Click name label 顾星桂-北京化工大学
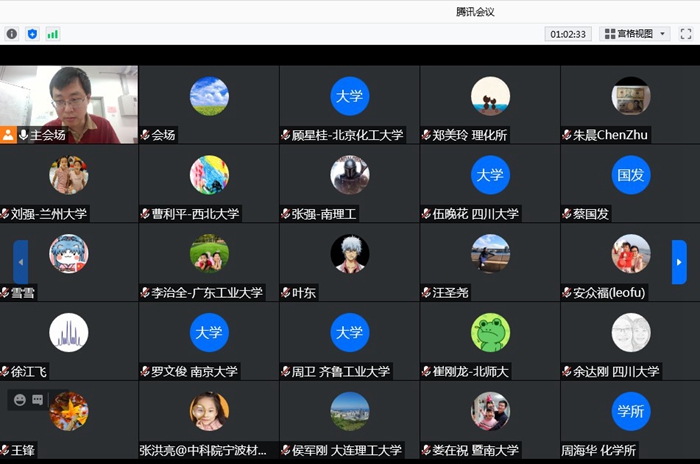 [348, 135]
